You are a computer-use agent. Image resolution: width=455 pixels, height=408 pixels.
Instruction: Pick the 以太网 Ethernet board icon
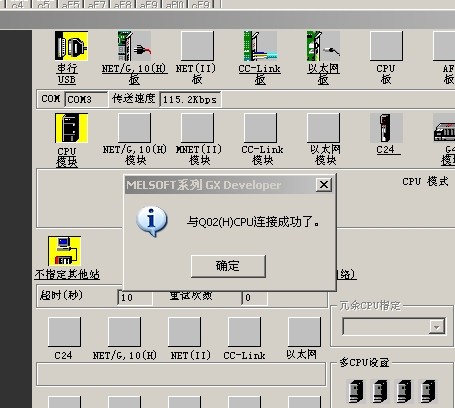click(323, 46)
